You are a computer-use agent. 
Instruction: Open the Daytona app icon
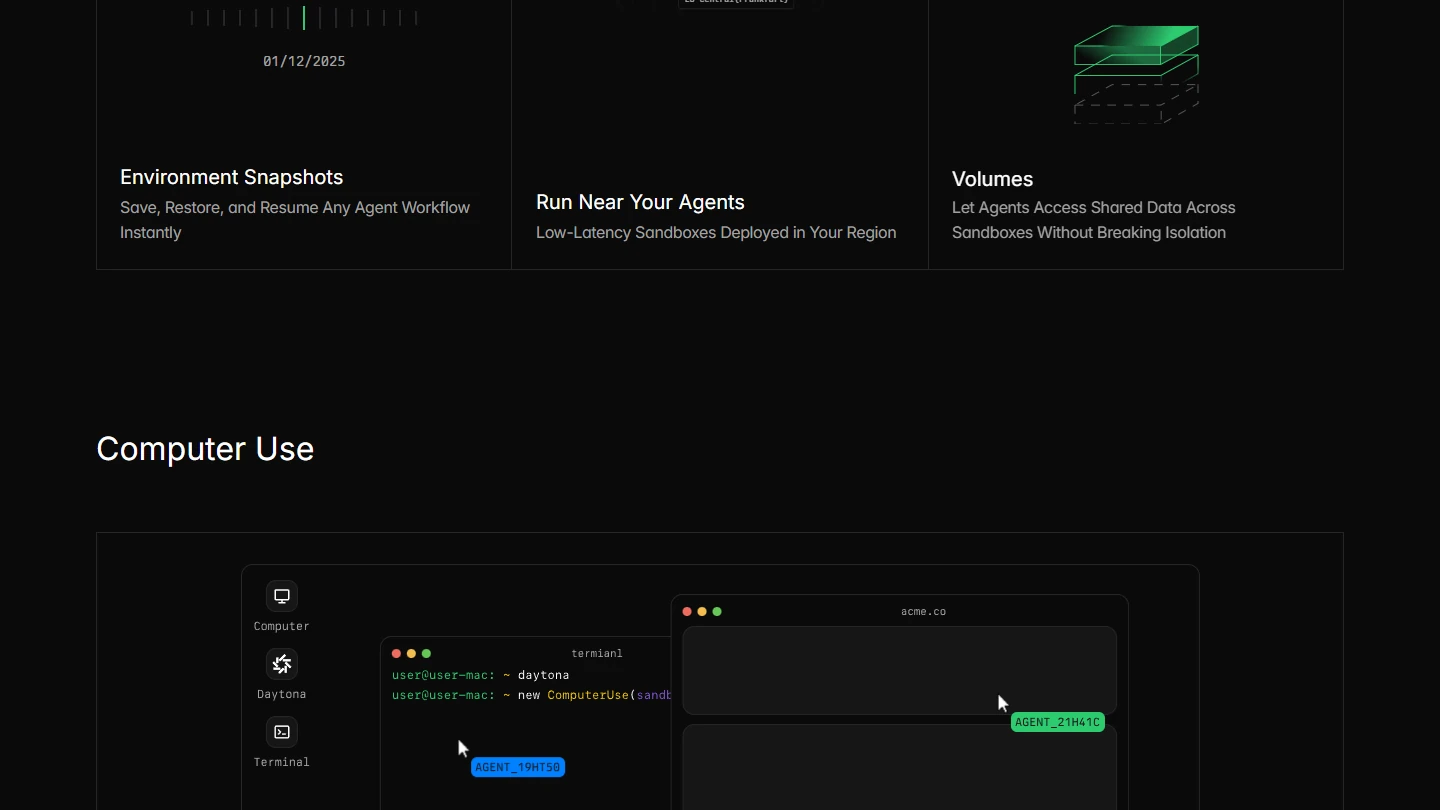tap(282, 664)
